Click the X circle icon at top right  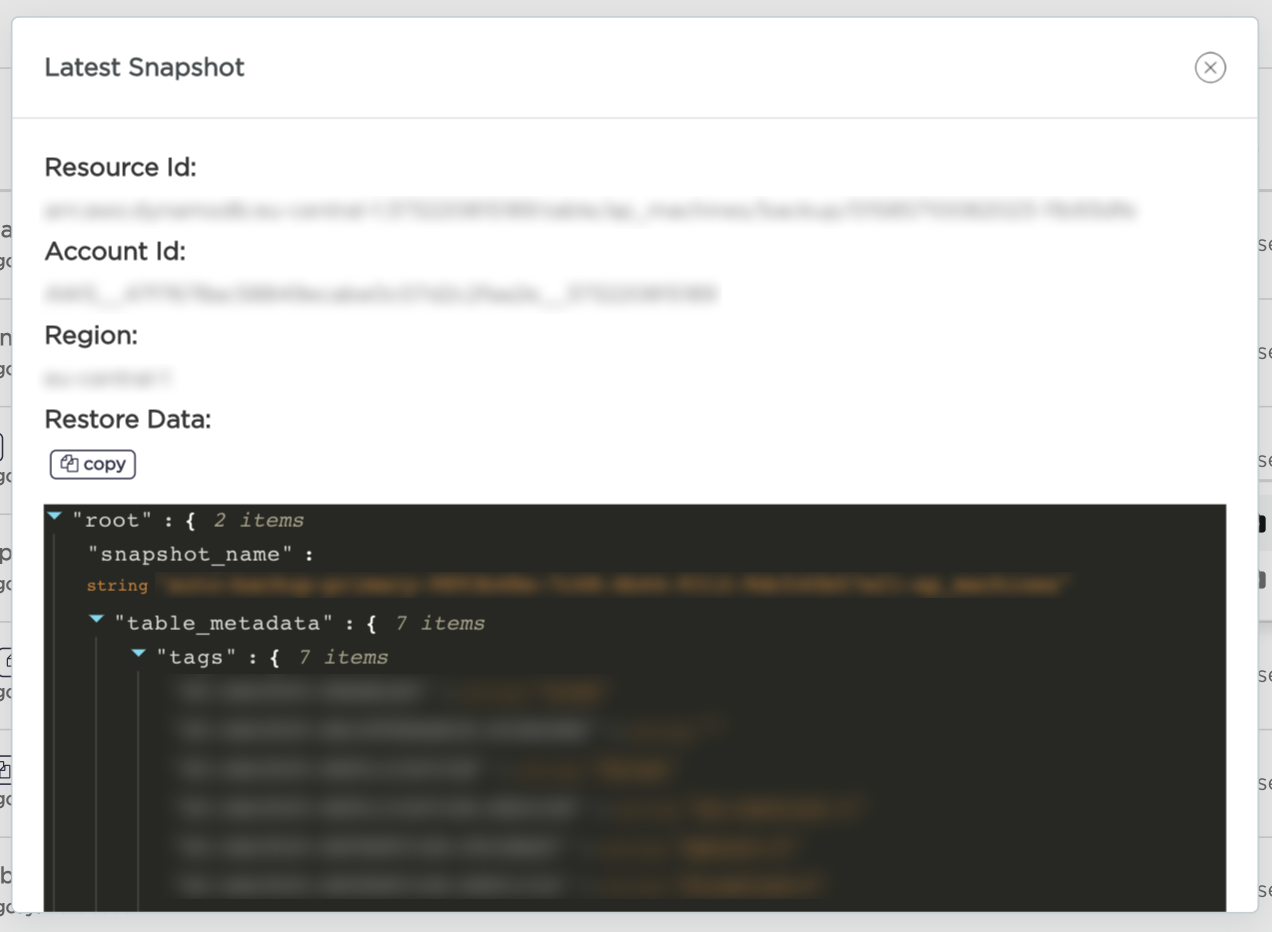click(x=1210, y=67)
